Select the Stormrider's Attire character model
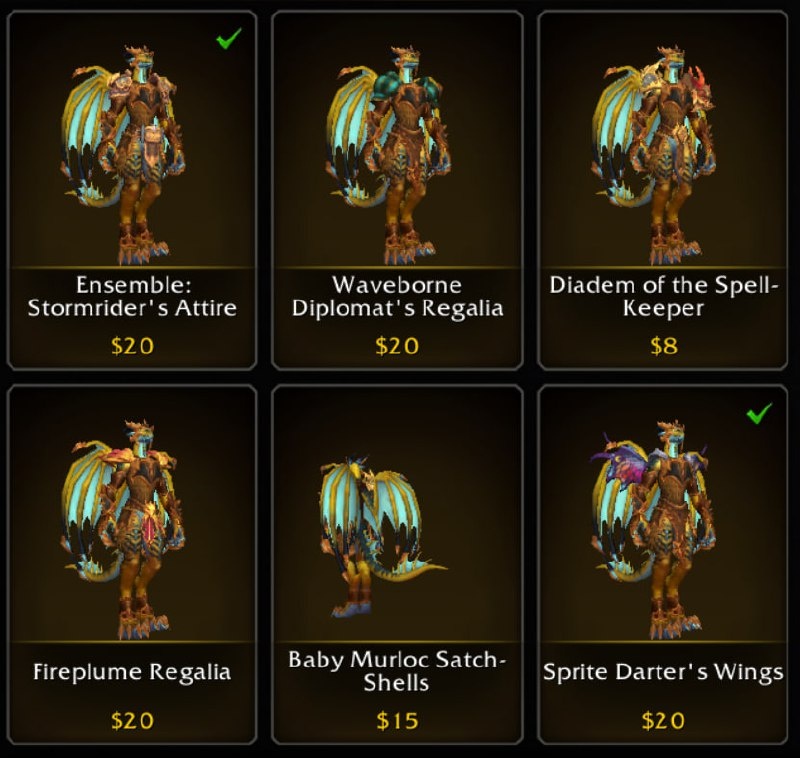 pyautogui.click(x=125, y=156)
